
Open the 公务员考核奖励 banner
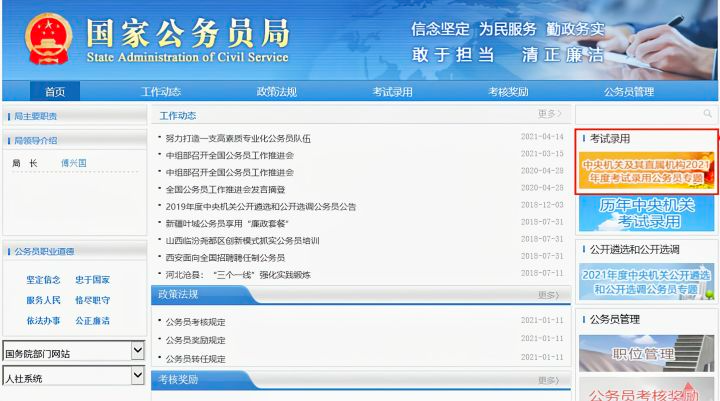click(647, 390)
